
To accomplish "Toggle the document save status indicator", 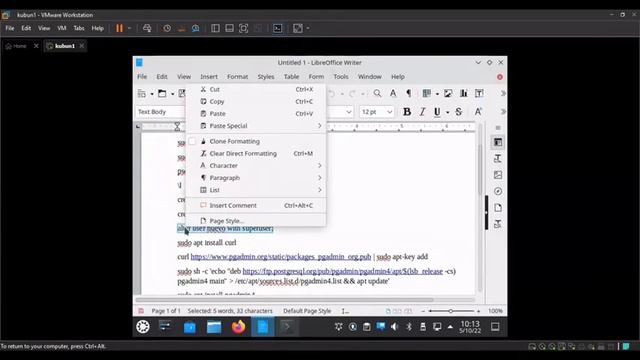I will [141, 311].
